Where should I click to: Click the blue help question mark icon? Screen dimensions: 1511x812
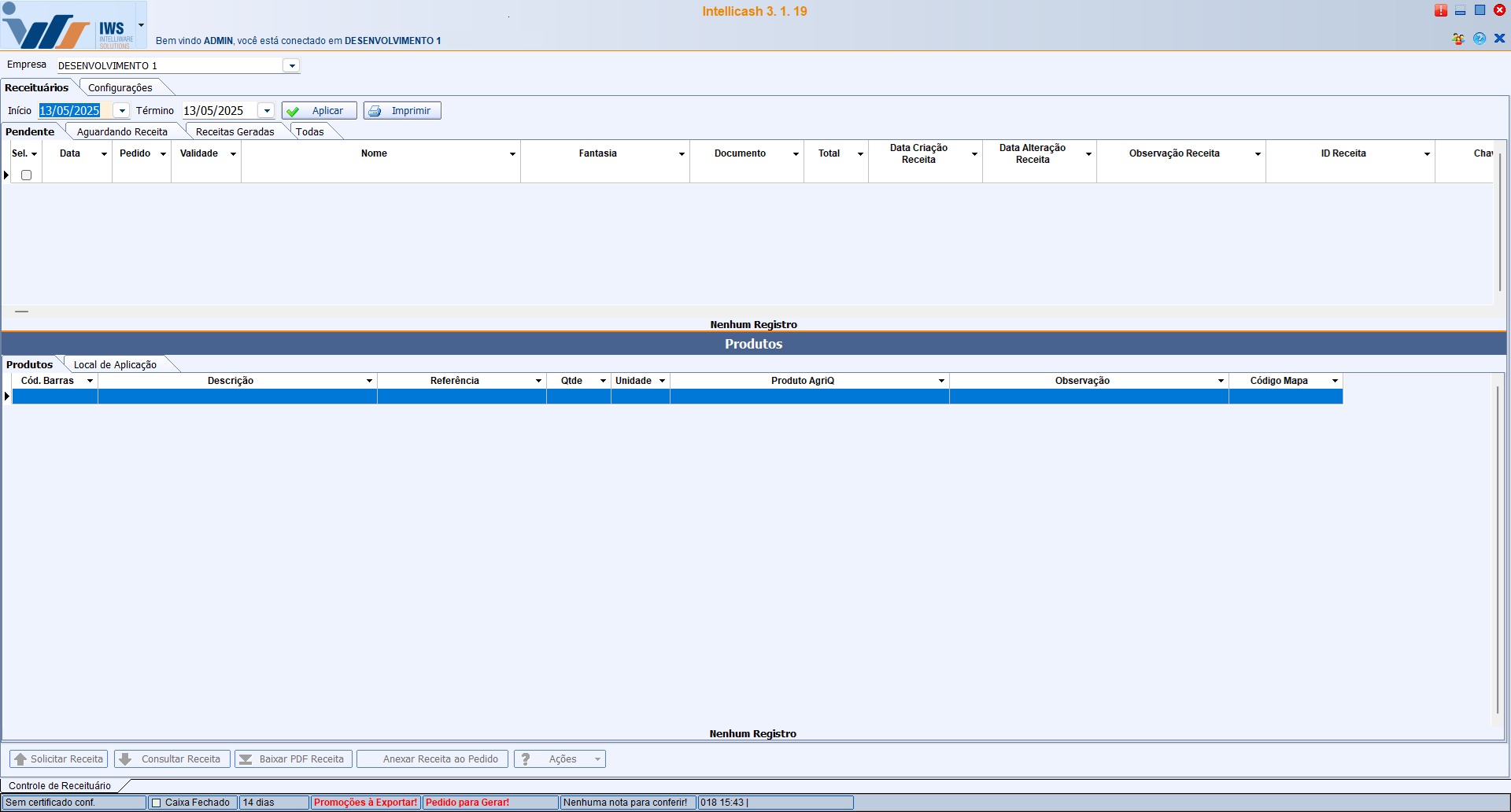(x=1480, y=39)
